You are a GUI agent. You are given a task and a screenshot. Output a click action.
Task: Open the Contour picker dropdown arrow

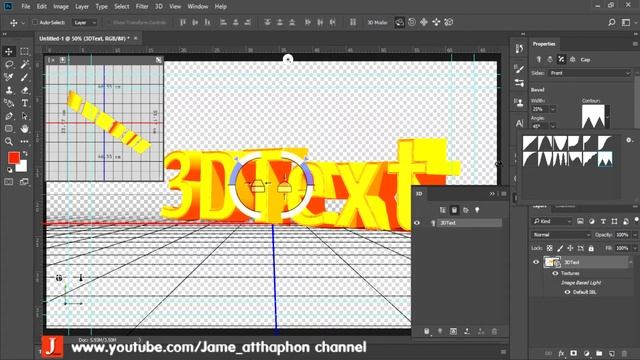pyautogui.click(x=607, y=117)
